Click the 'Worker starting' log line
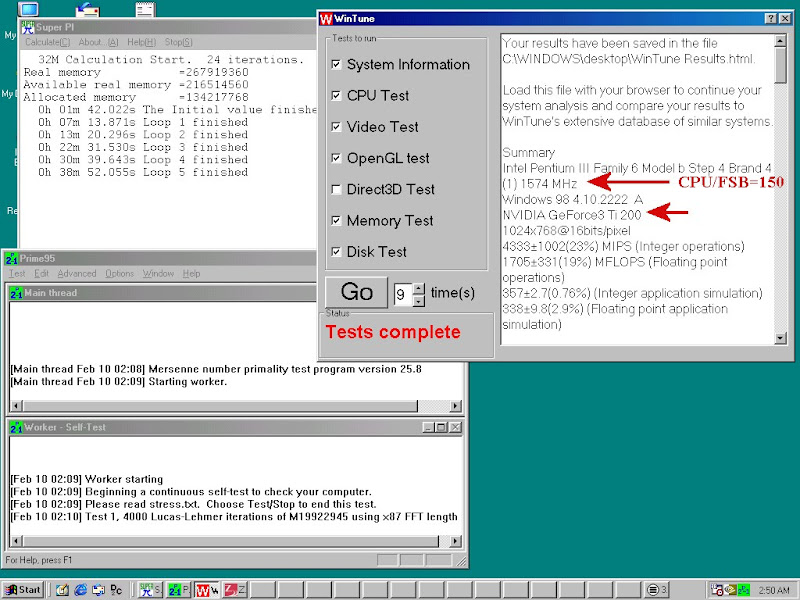This screenshot has height=600, width=800. point(87,479)
